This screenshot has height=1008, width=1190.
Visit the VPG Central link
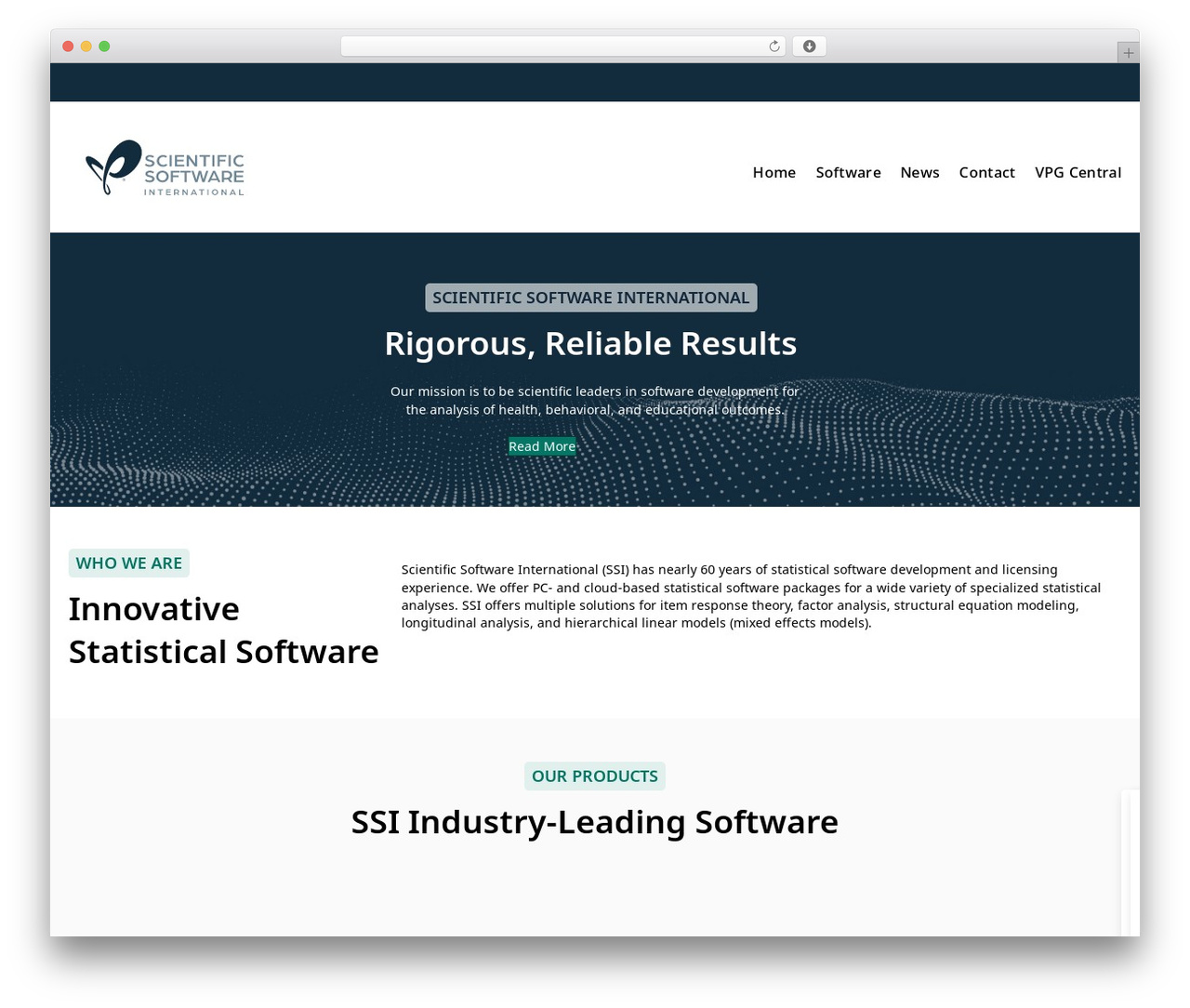point(1078,172)
